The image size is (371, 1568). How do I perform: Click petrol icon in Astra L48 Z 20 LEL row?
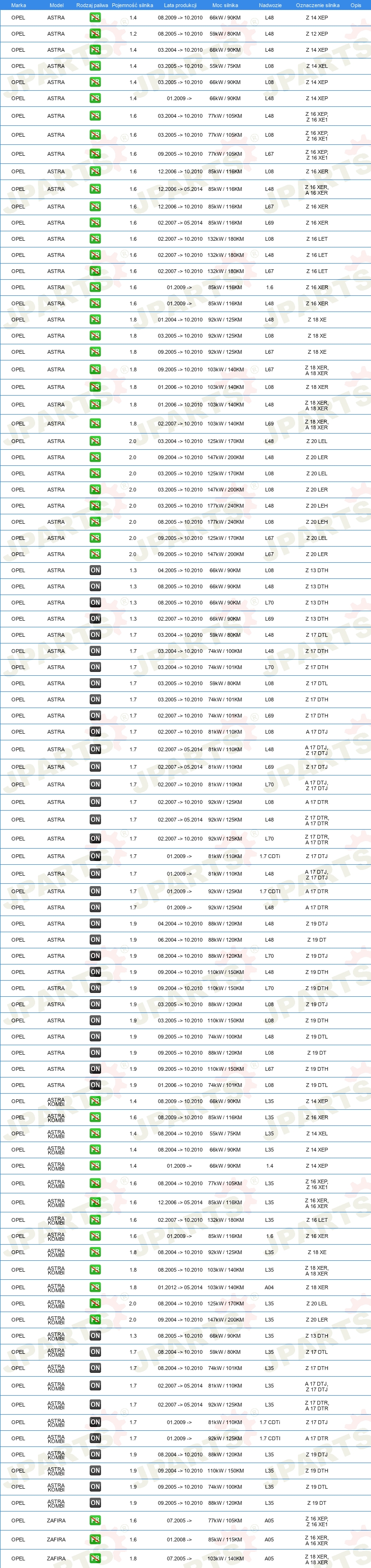pos(95,441)
